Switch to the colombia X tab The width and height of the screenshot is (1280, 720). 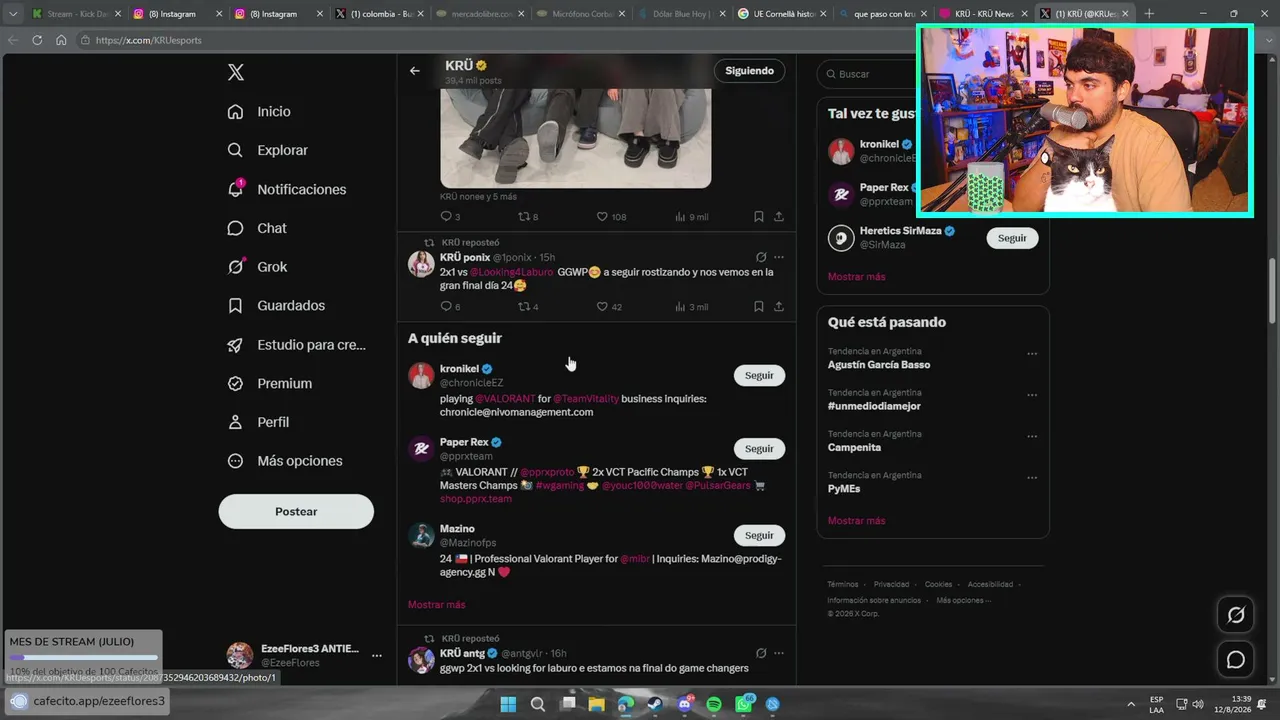380,14
